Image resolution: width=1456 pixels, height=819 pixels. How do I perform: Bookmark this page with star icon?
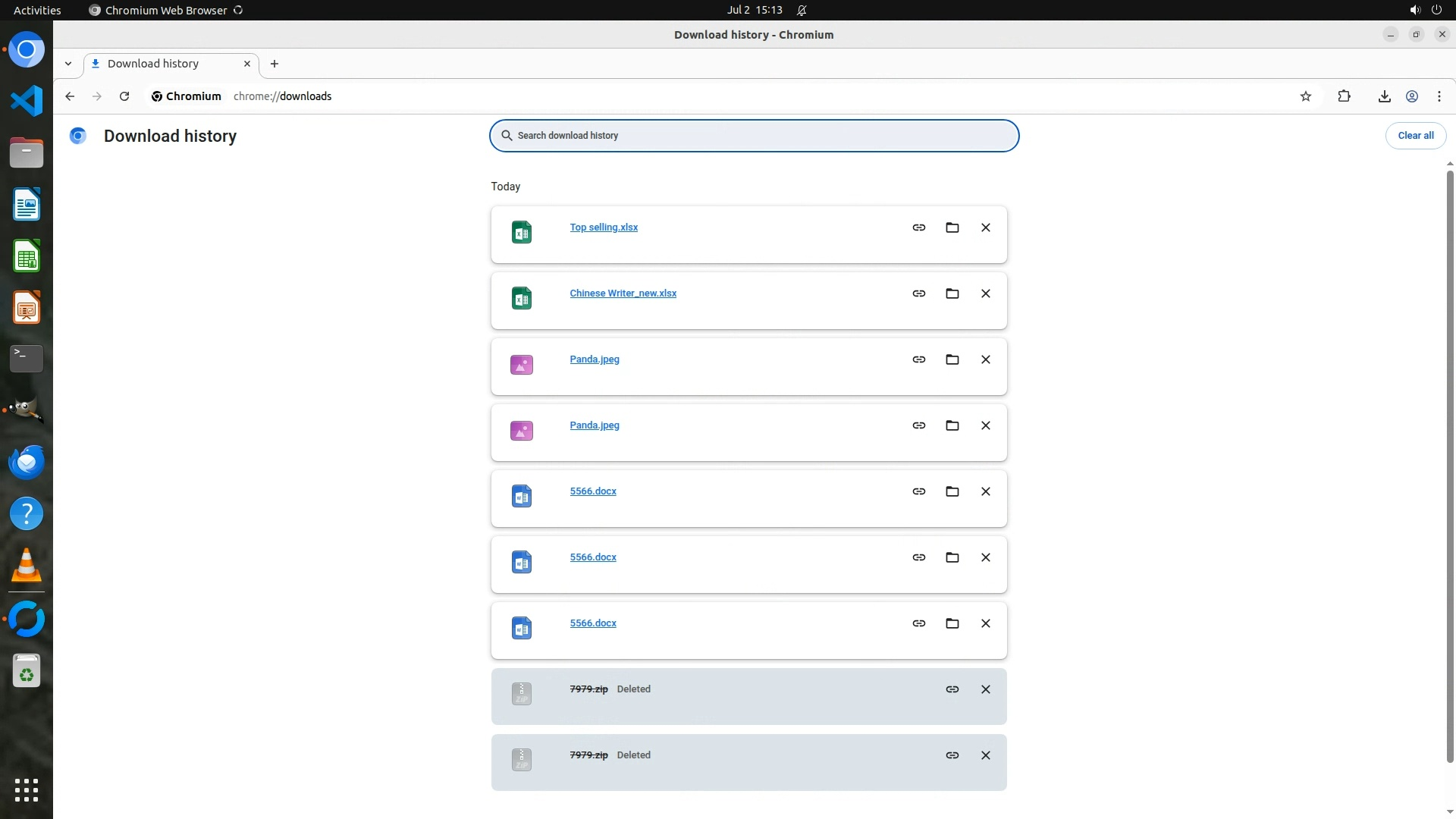click(1305, 96)
